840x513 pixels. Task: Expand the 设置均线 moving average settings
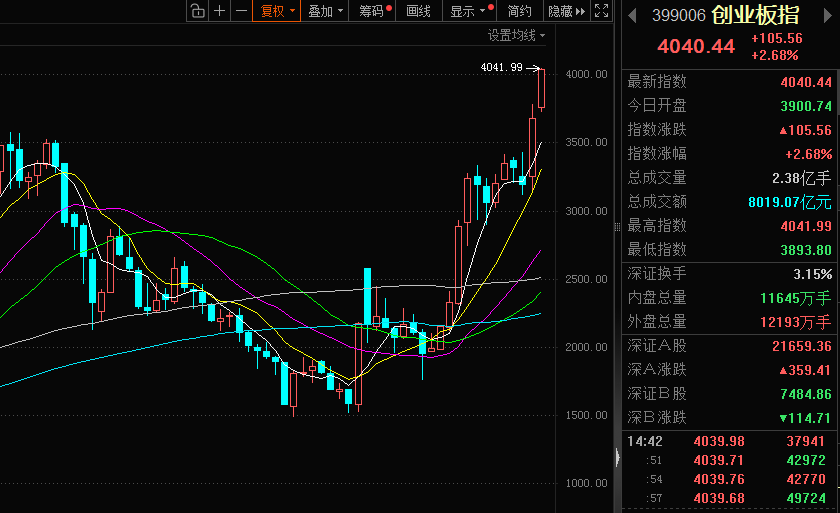(516, 35)
